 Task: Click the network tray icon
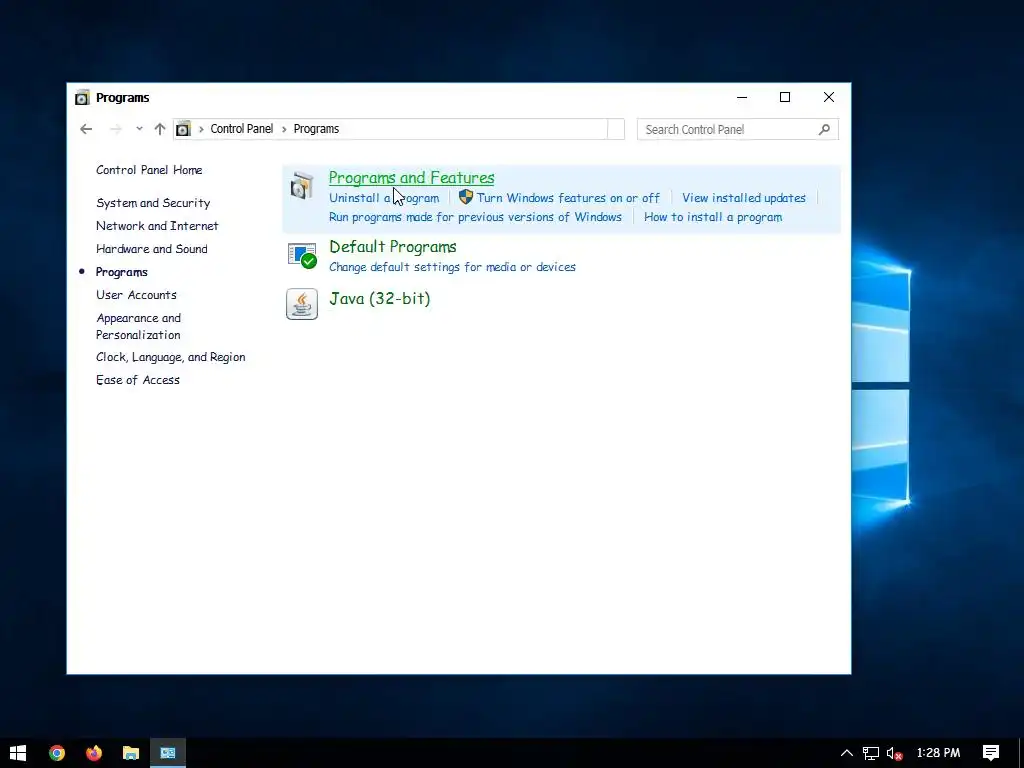[x=871, y=753]
